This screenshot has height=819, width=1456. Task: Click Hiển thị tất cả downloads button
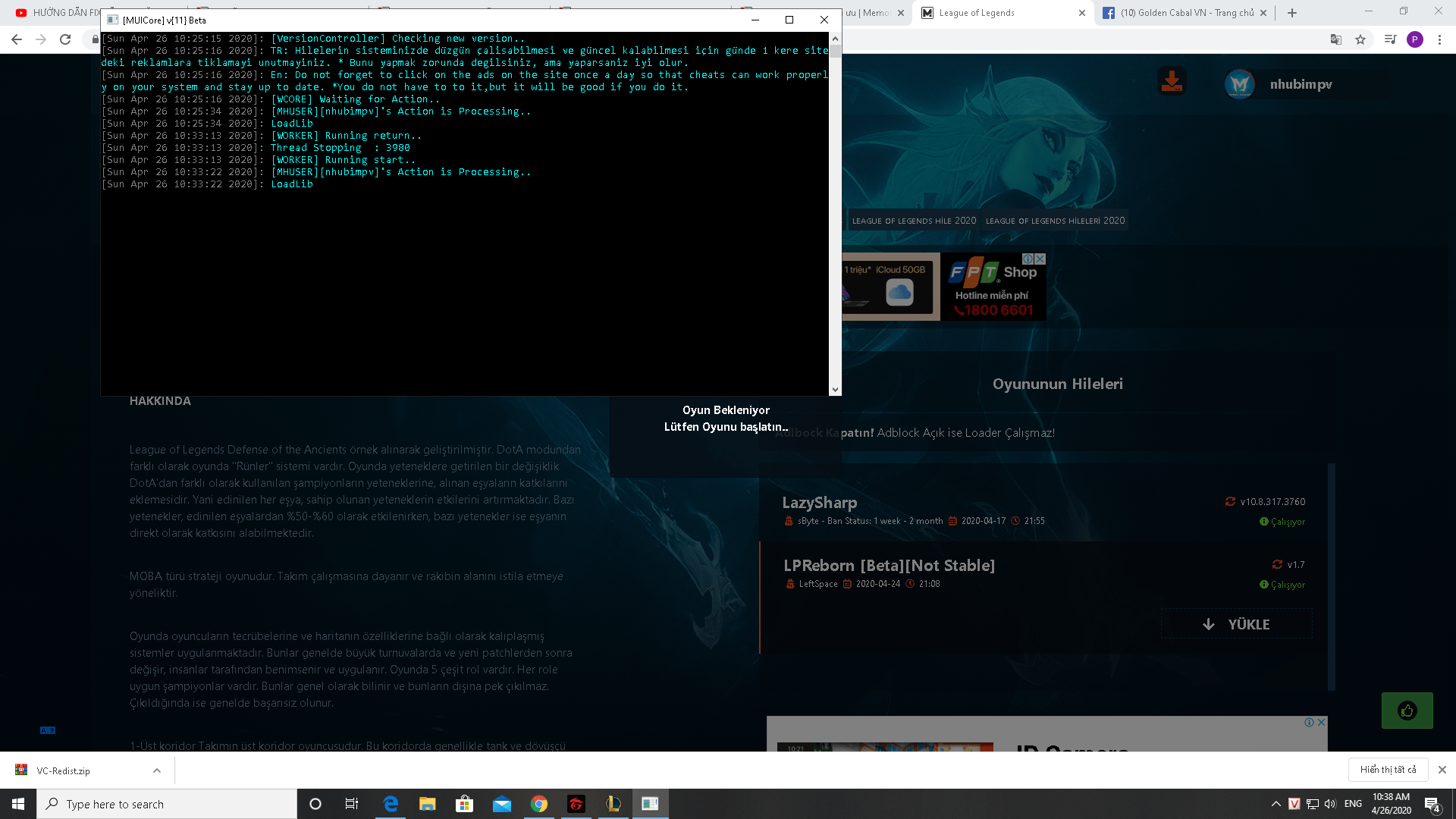(x=1388, y=770)
